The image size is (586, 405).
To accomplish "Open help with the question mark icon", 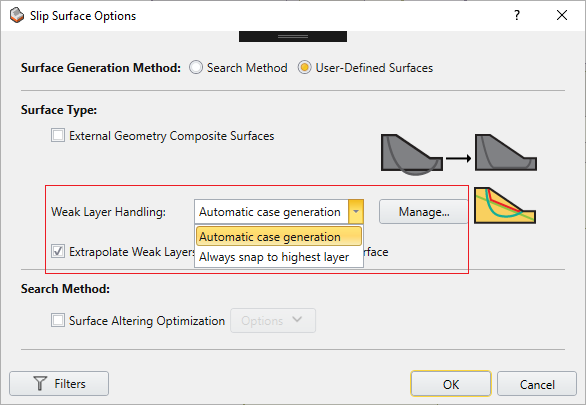I will click(516, 15).
